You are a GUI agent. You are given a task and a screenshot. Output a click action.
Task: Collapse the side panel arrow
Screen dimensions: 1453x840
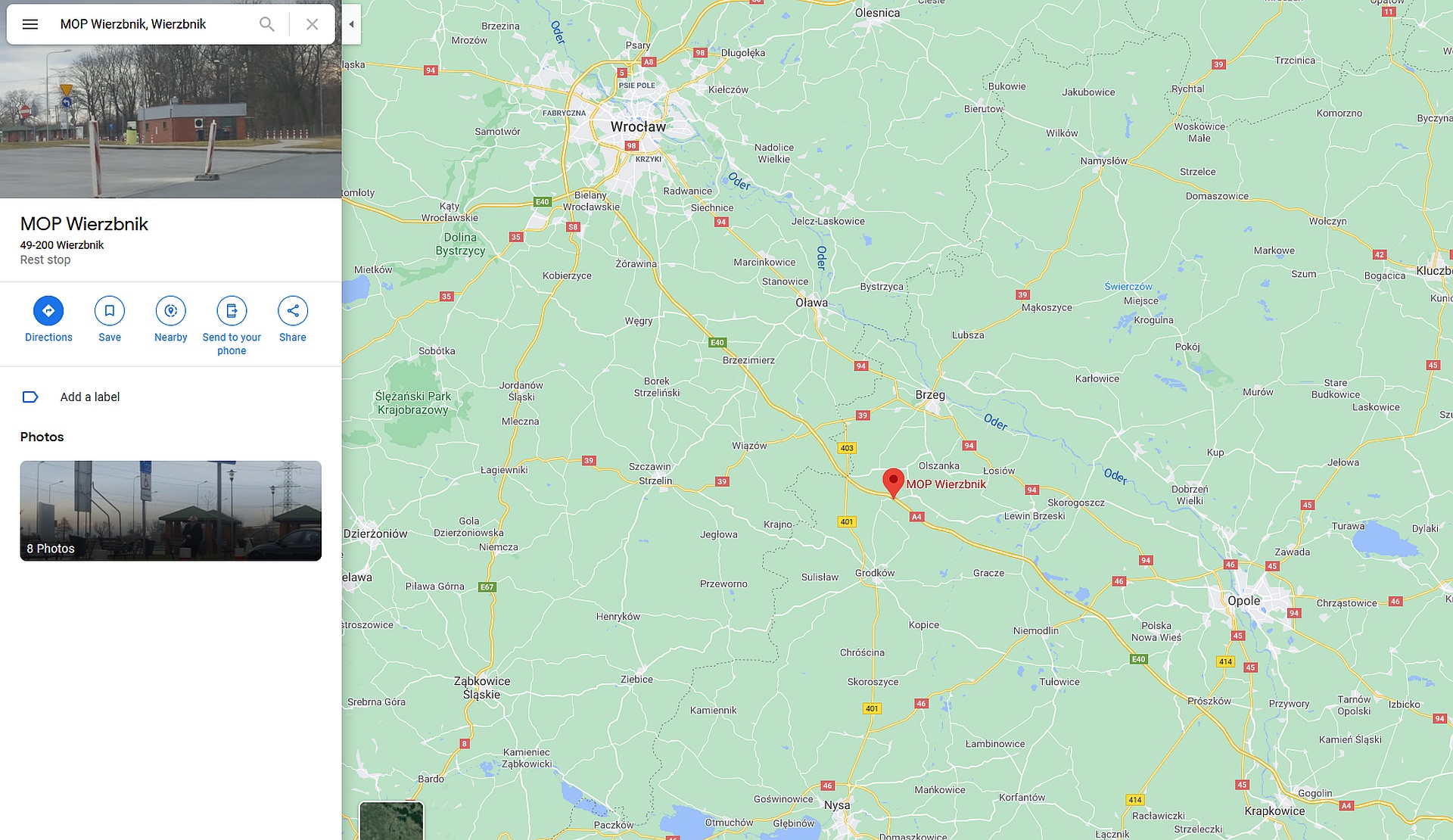tap(351, 24)
